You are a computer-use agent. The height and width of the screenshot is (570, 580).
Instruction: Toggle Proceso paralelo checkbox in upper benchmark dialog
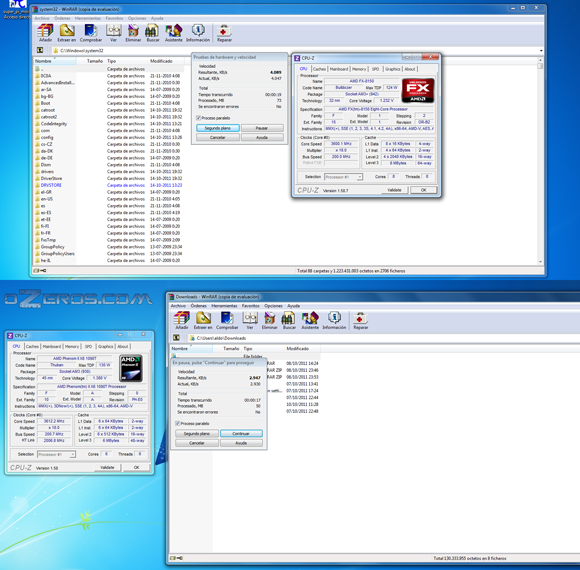(x=199, y=118)
